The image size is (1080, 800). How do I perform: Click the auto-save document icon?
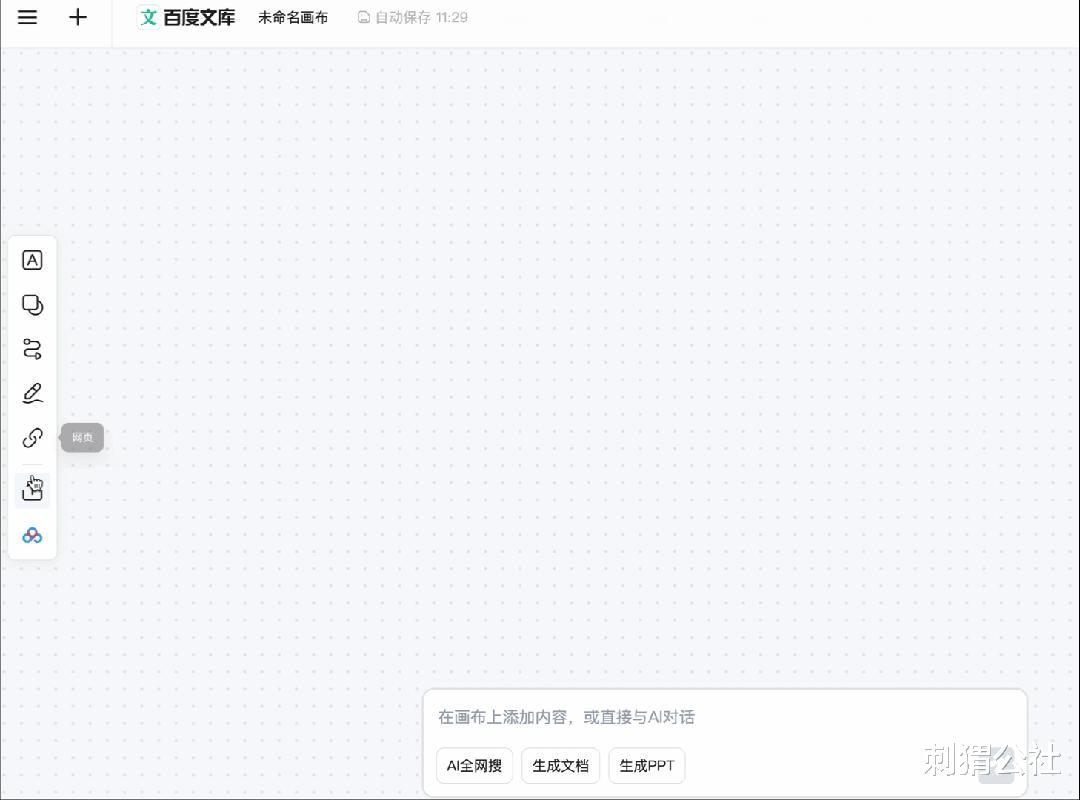point(364,17)
